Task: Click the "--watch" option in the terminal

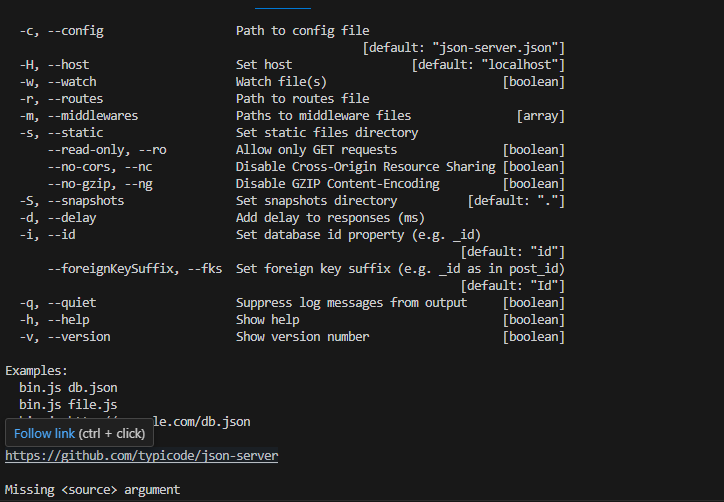Action: 72,82
